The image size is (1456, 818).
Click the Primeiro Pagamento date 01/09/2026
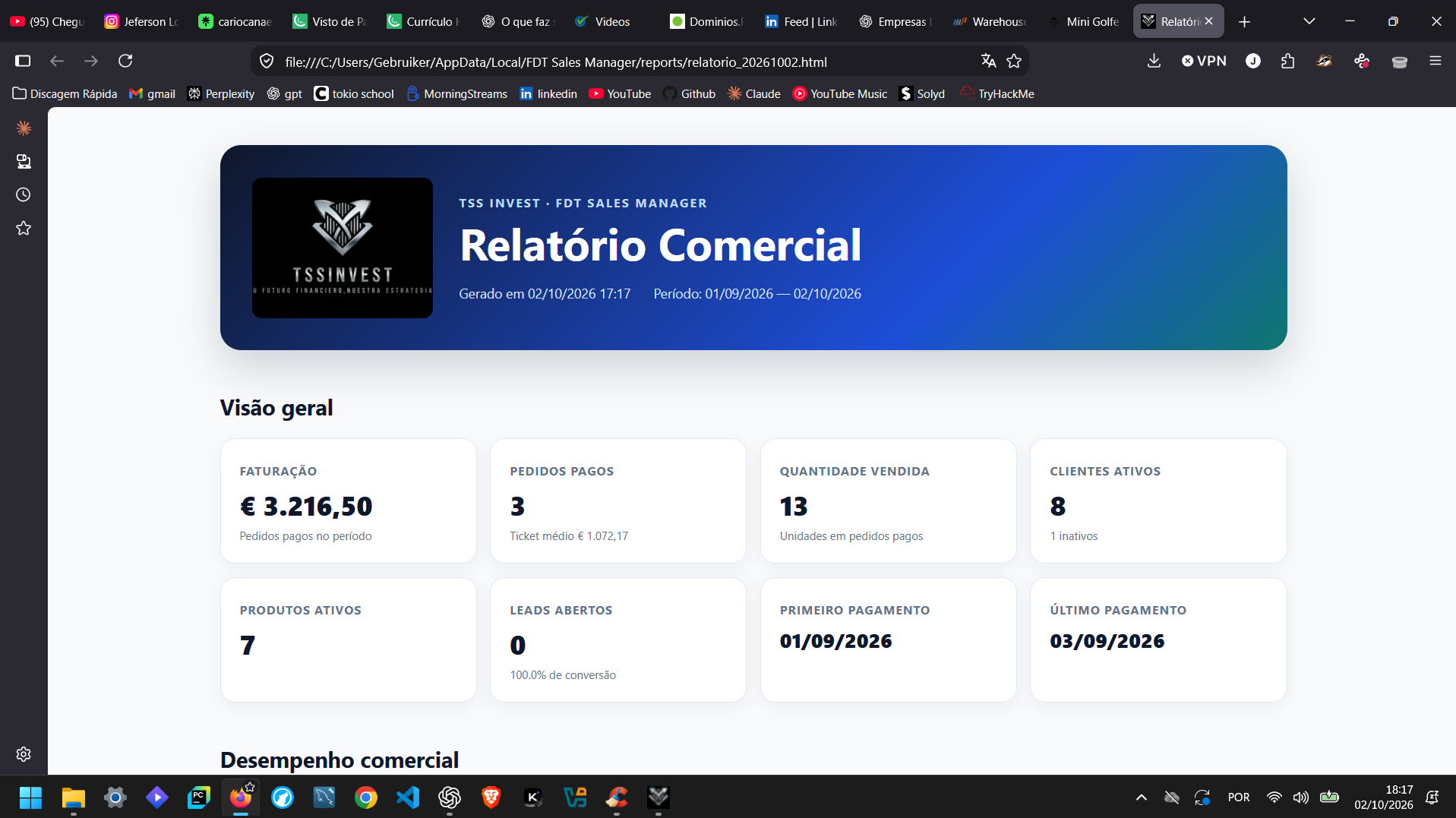pyautogui.click(x=836, y=641)
